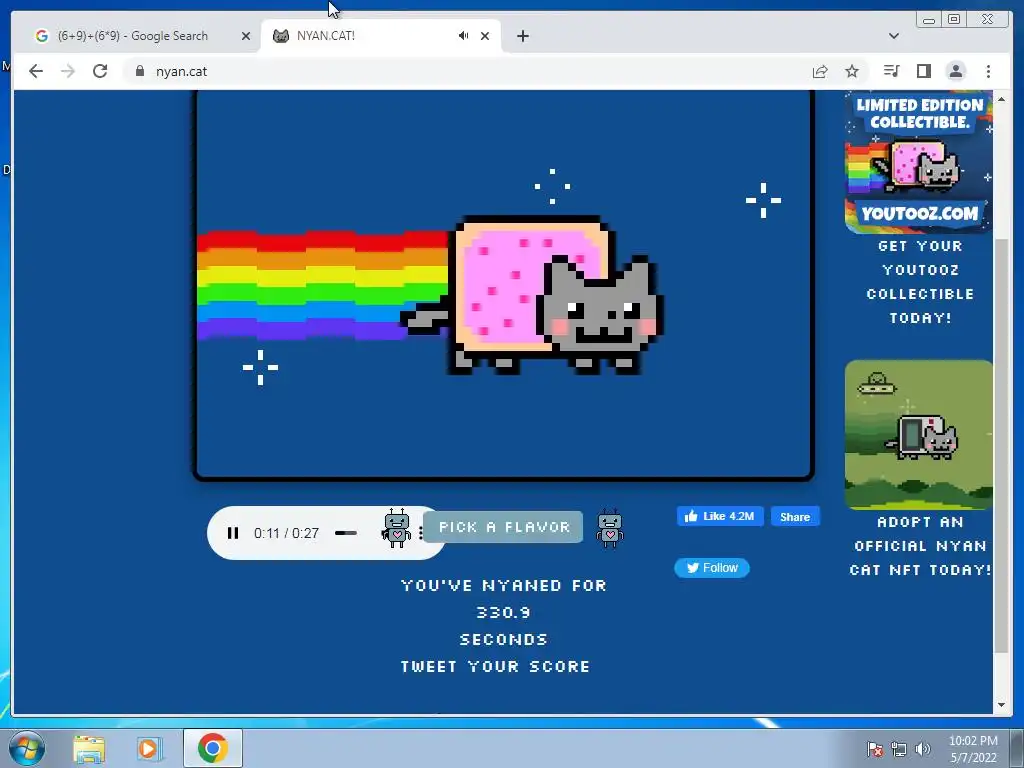Click the TWEET YOUR SCORE link
This screenshot has height=768, width=1024.
pos(495,666)
